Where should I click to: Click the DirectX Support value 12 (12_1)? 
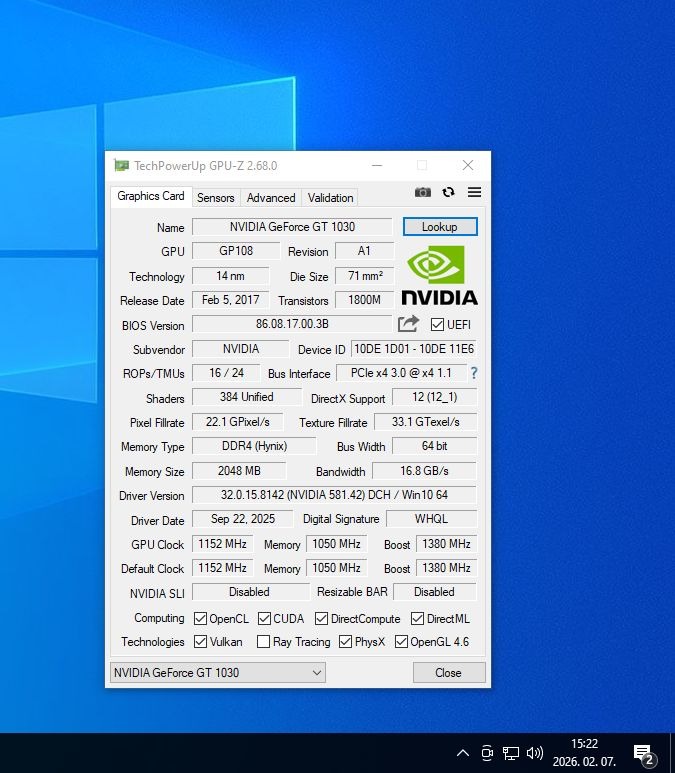tap(434, 397)
